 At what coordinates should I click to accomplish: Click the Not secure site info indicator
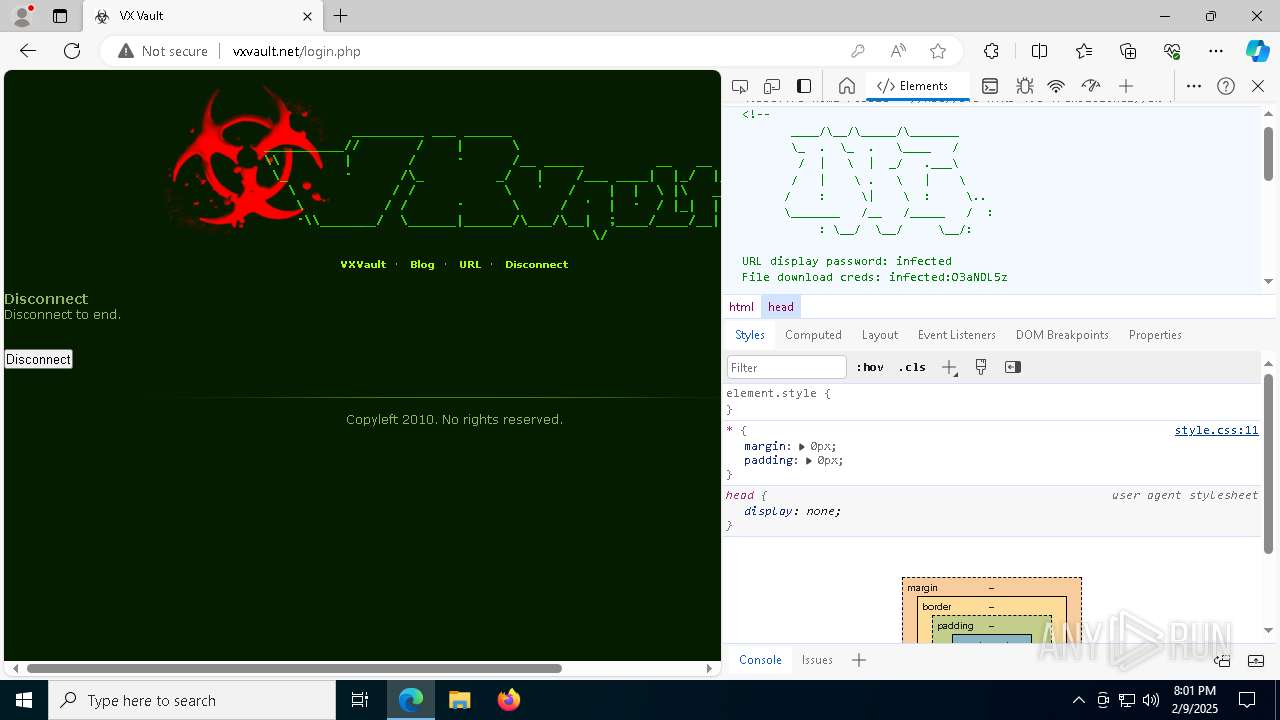tap(163, 51)
